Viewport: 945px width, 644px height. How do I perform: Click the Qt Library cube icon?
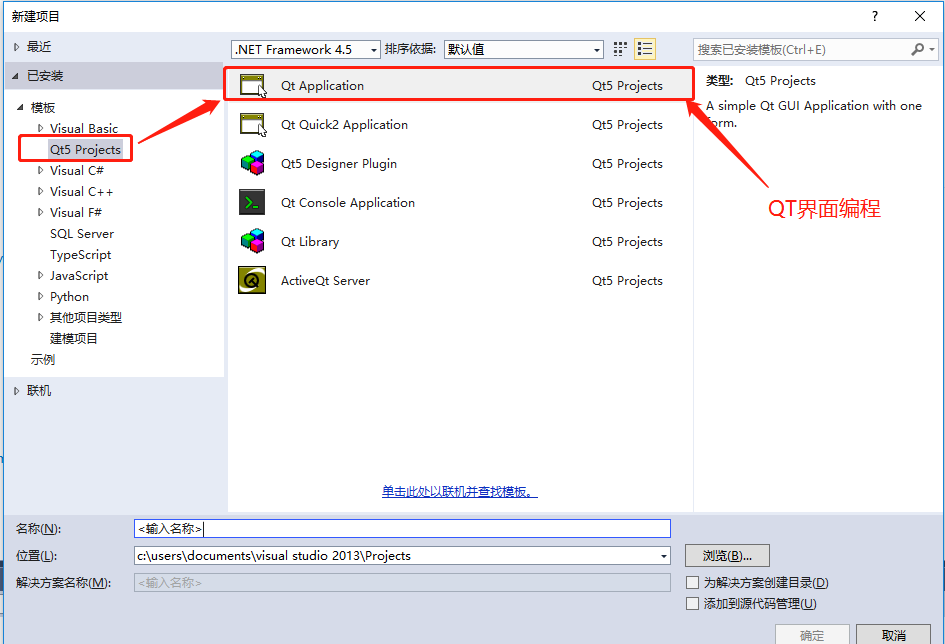[253, 241]
